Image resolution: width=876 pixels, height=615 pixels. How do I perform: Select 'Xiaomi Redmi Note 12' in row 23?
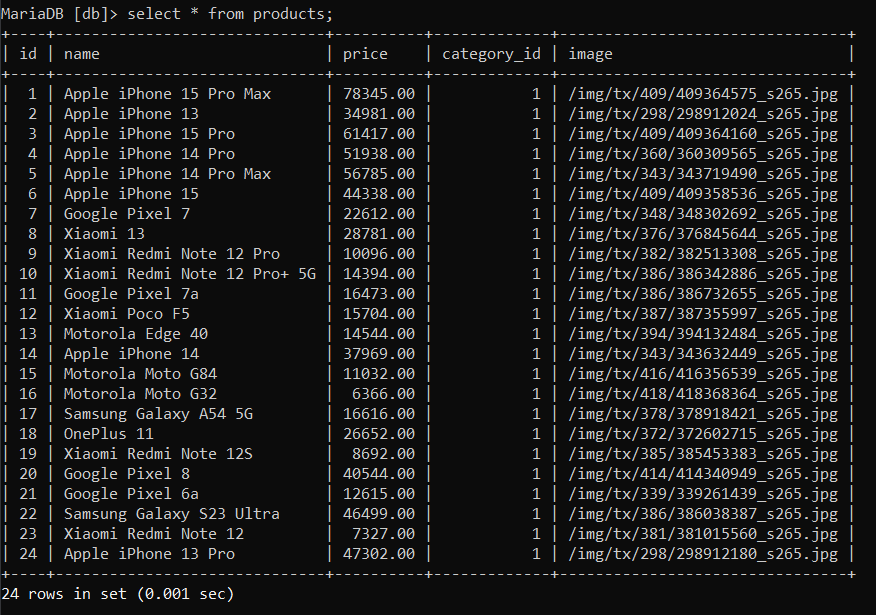click(x=154, y=534)
